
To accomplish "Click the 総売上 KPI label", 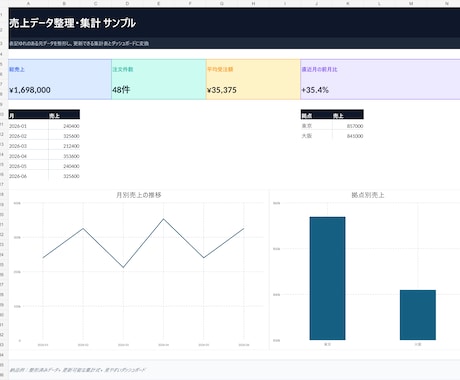I will coord(17,69).
